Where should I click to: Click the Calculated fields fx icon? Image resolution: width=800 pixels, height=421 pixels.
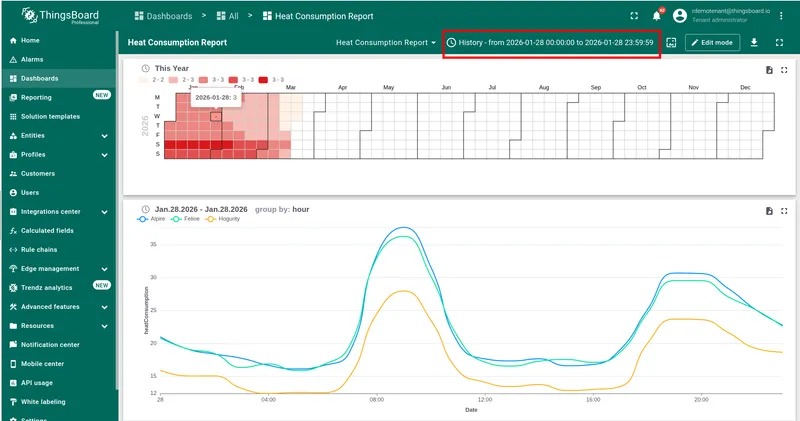[x=13, y=231]
